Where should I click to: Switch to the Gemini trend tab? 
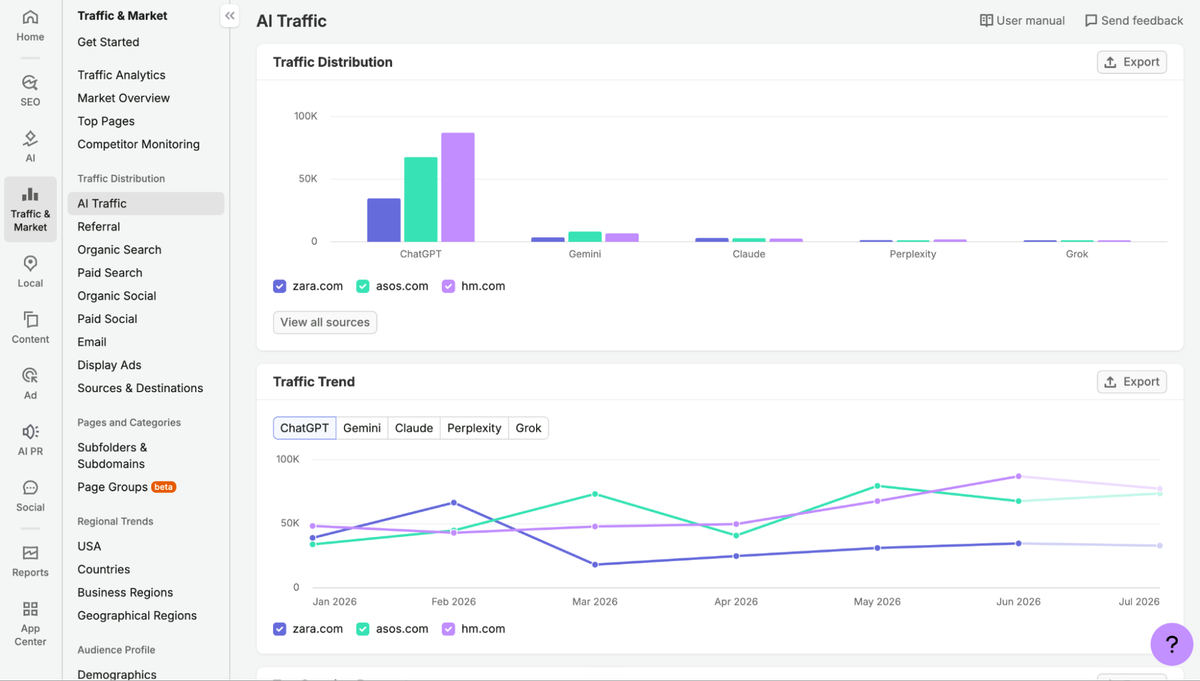click(362, 428)
